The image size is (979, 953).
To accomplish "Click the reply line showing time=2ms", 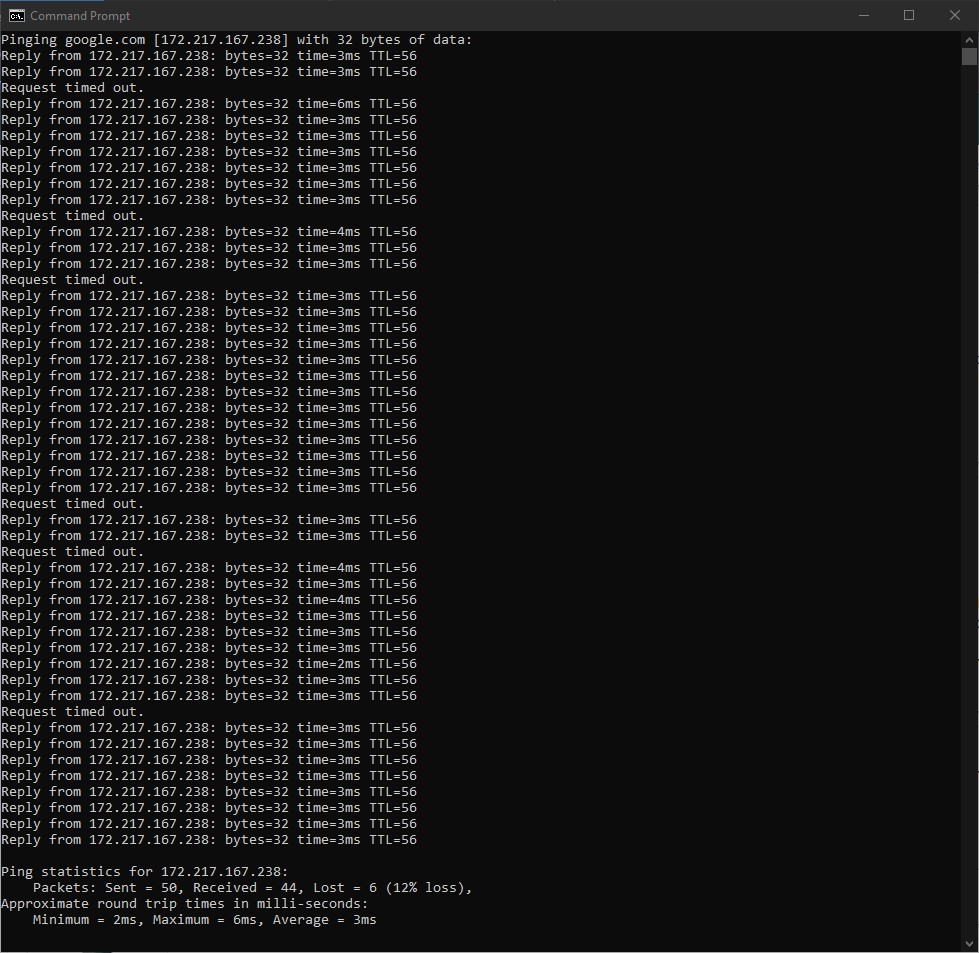I will pos(208,664).
